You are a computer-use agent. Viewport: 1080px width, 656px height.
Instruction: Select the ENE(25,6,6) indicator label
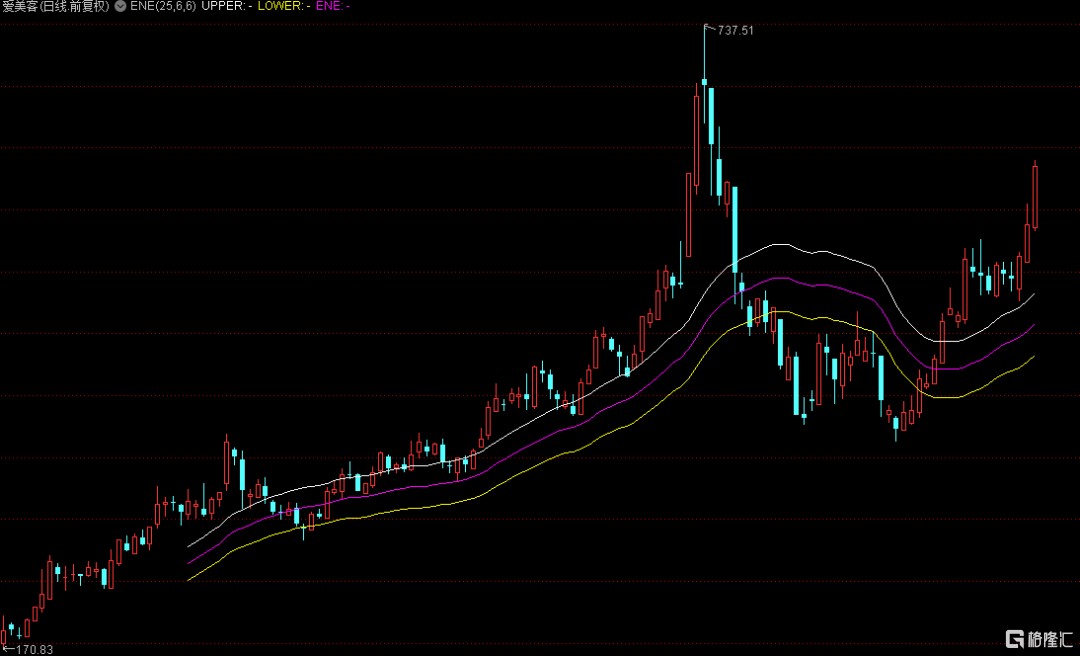[163, 6]
